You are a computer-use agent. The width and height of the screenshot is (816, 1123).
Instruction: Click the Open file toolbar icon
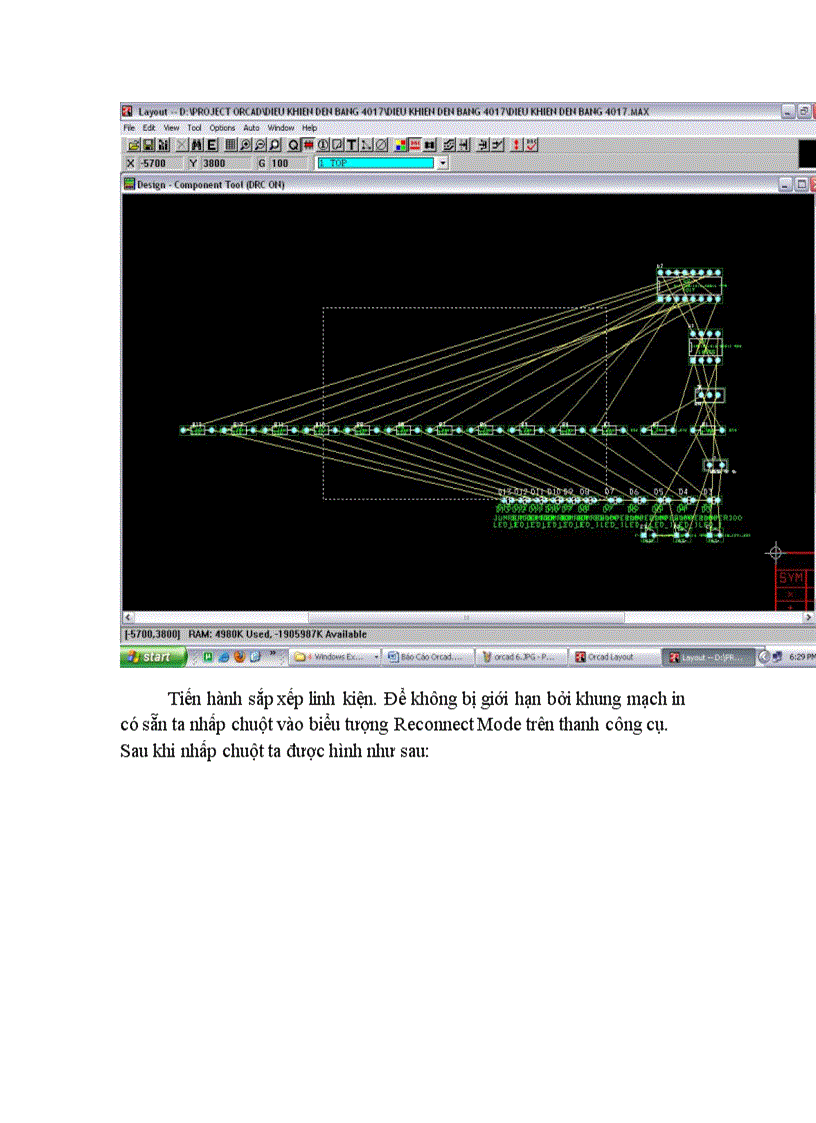[132, 145]
